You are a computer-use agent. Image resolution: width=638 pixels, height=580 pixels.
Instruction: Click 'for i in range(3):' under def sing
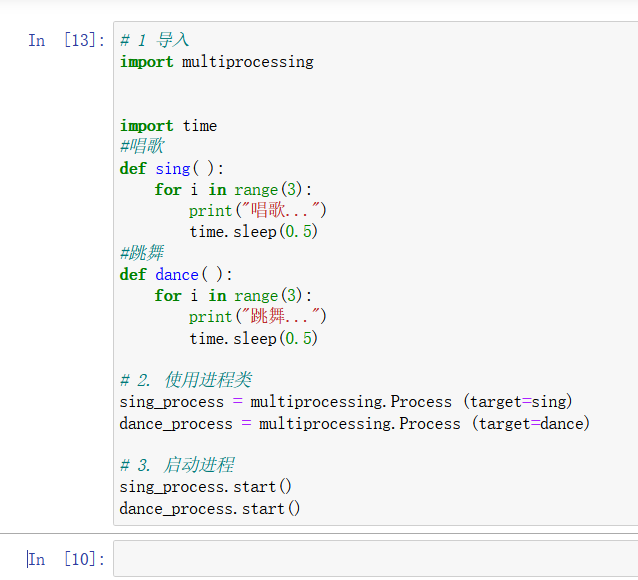233,189
